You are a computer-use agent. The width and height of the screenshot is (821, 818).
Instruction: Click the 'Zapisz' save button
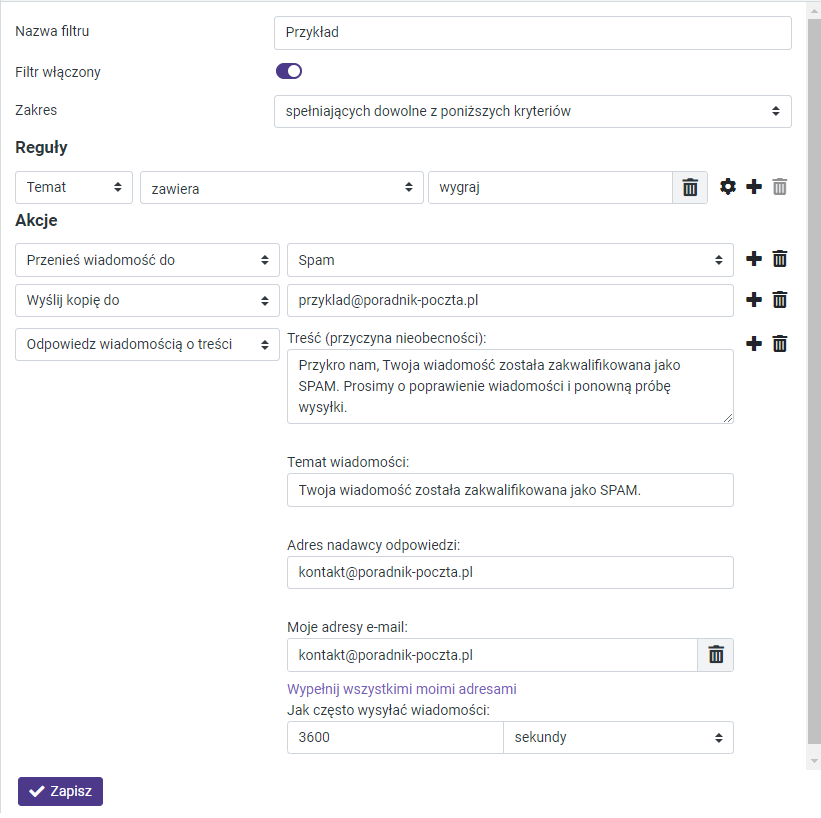pyautogui.click(x=60, y=791)
